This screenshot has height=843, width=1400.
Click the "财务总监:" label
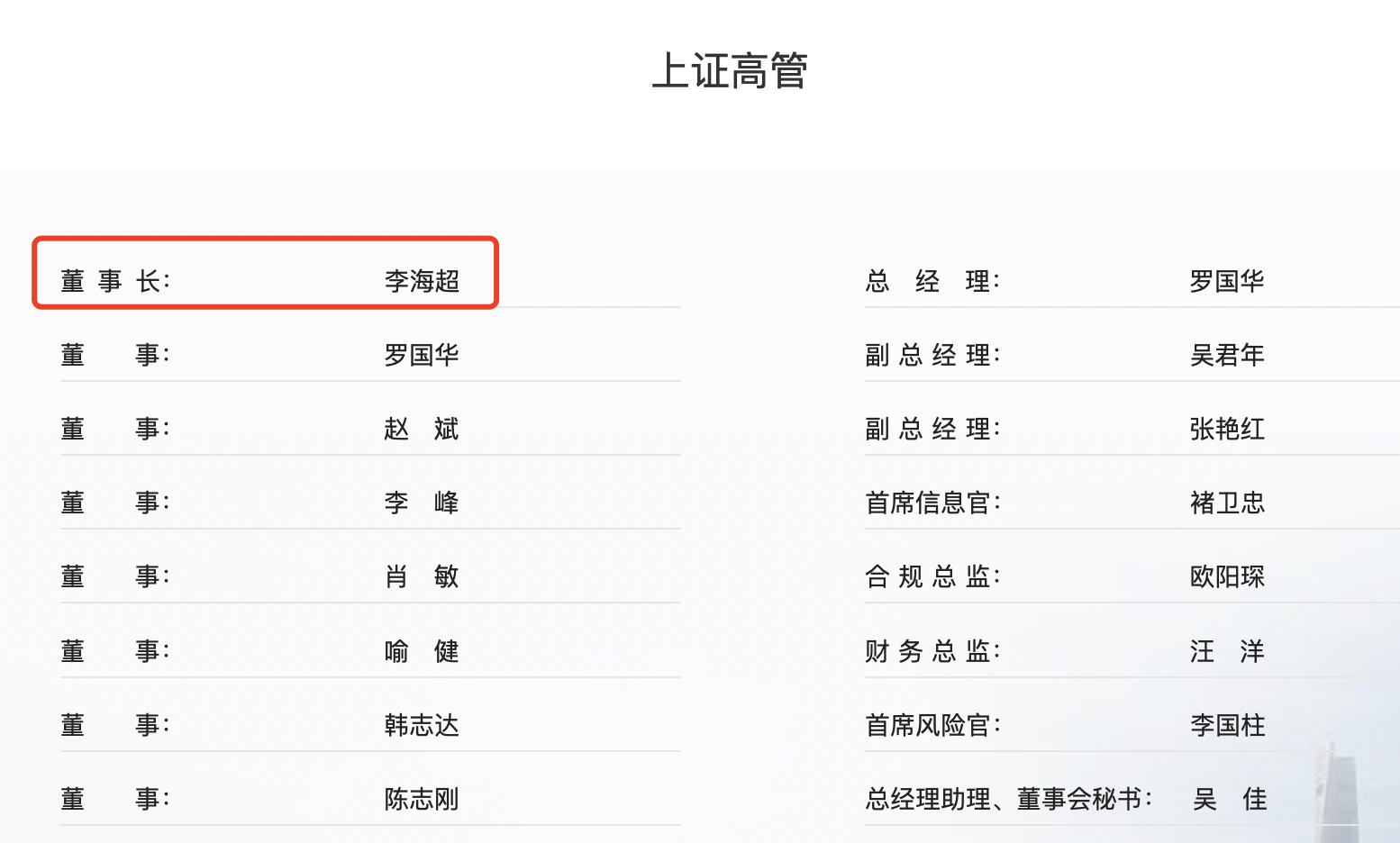point(932,651)
